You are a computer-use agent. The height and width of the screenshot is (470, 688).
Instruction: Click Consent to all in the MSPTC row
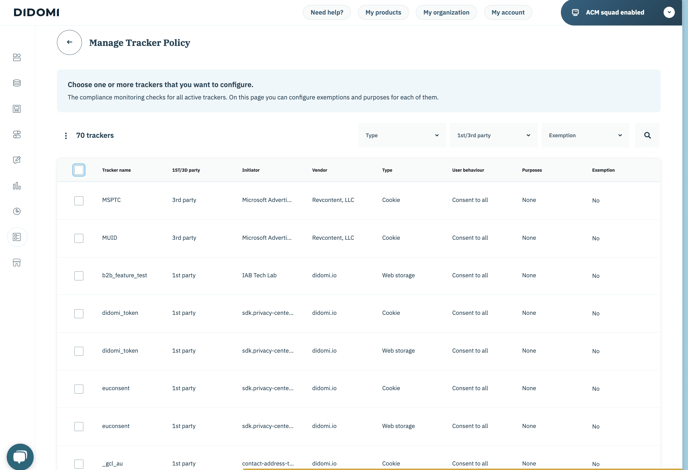point(470,200)
